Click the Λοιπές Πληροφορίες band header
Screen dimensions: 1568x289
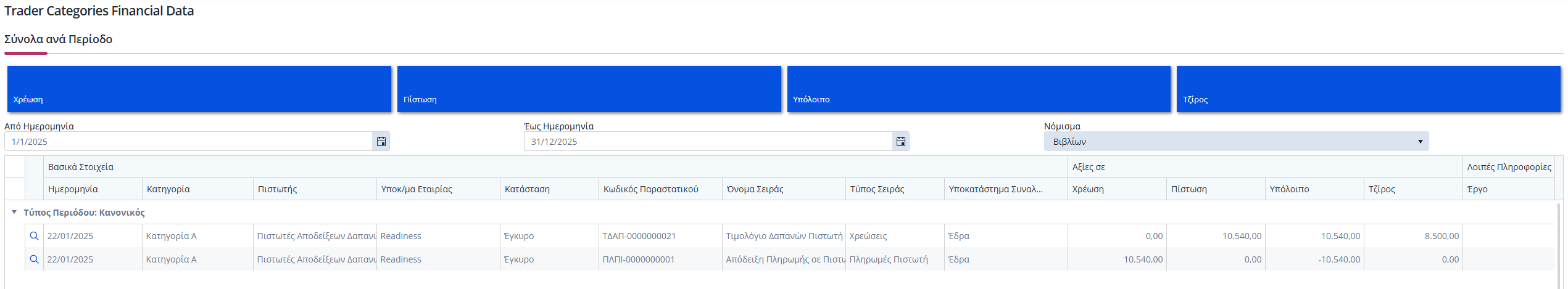click(1509, 167)
